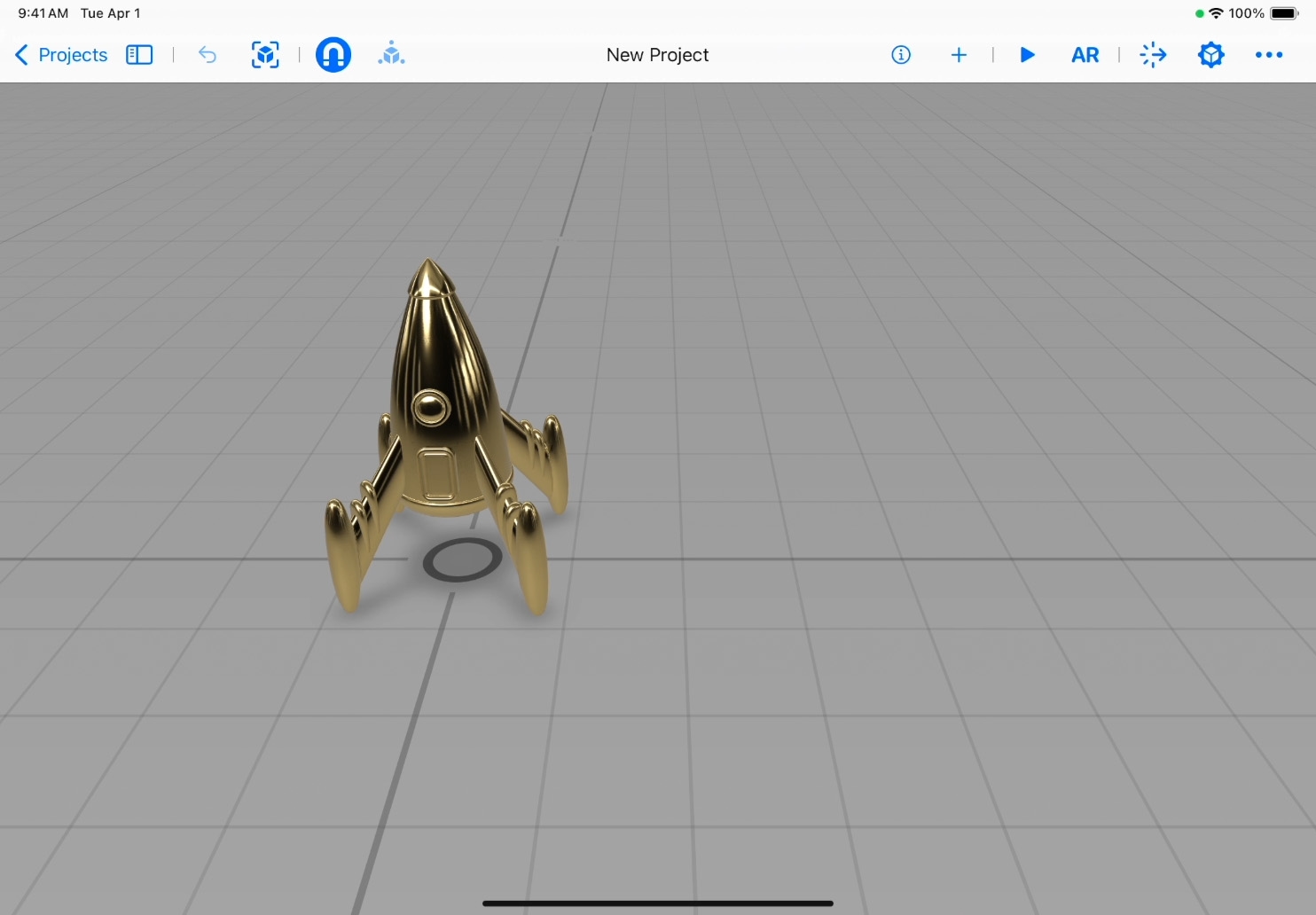1316x915 pixels.
Task: Tap the frame object cube icon
Action: (x=265, y=55)
